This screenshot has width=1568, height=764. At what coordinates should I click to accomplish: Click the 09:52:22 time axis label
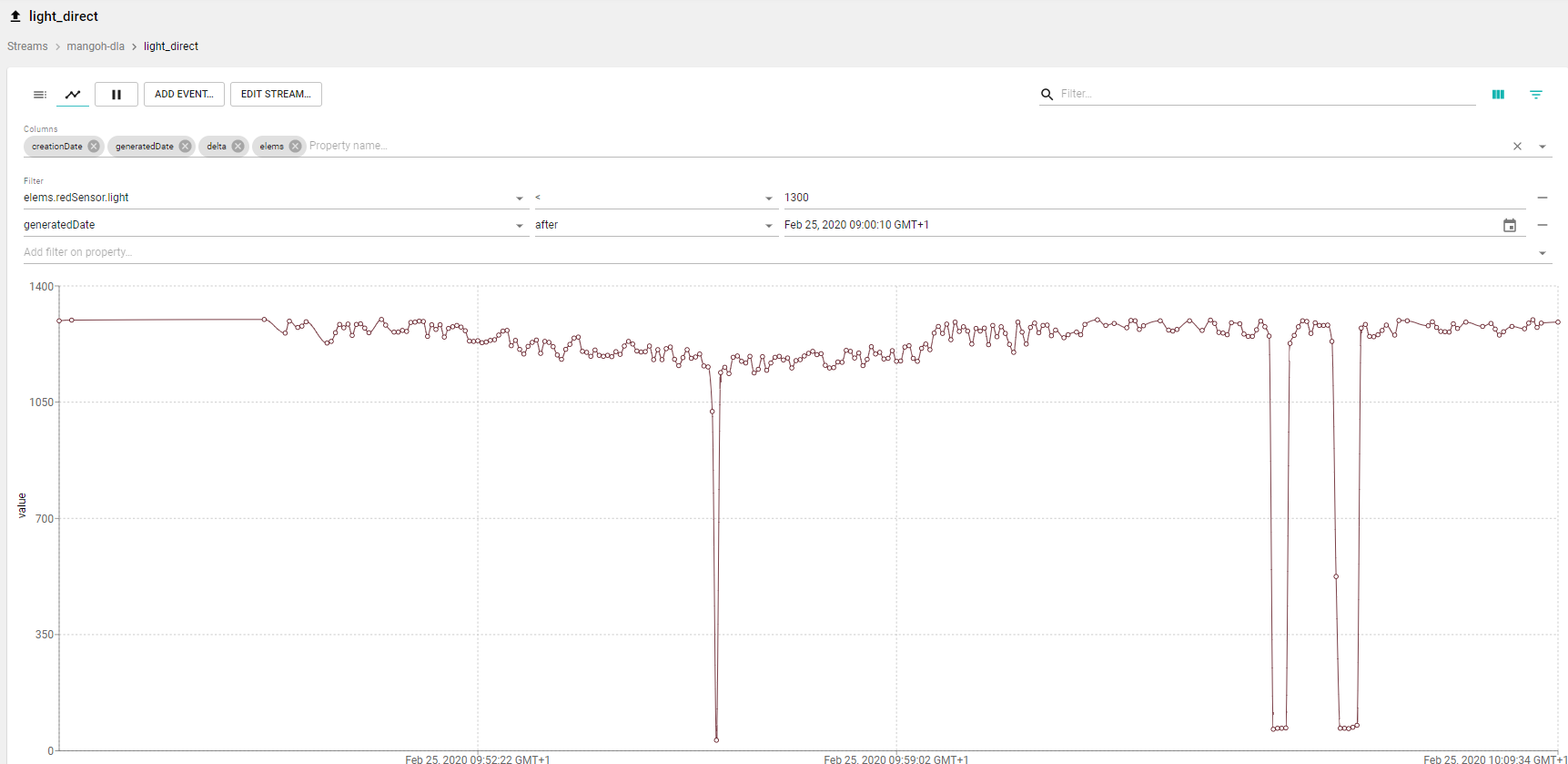click(478, 759)
